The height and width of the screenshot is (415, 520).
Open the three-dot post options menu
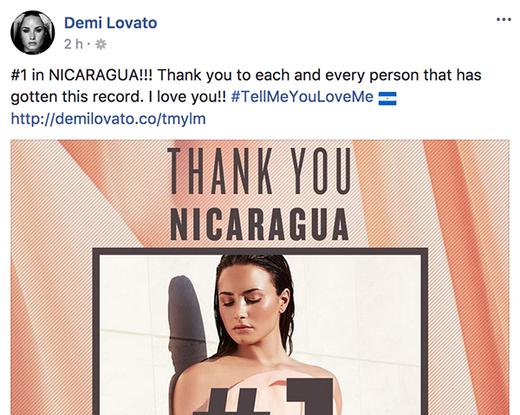click(504, 20)
